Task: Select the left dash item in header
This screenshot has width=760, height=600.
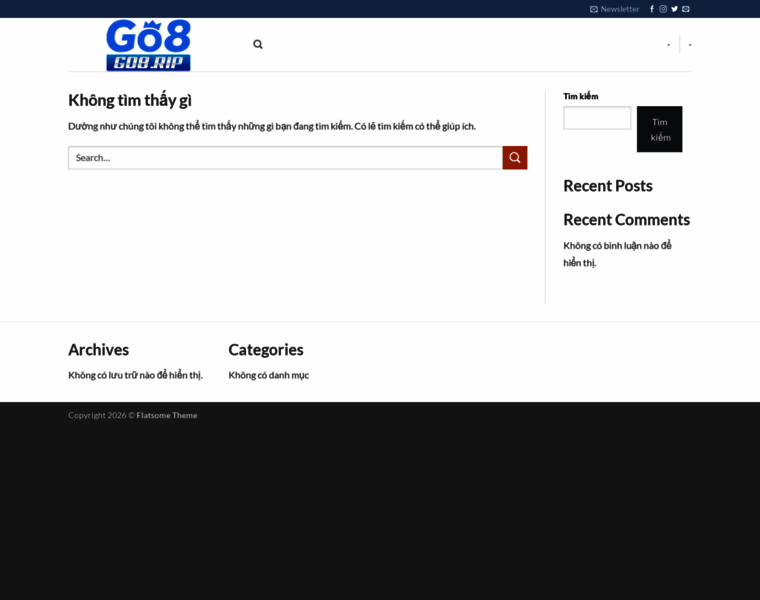Action: coord(669,45)
